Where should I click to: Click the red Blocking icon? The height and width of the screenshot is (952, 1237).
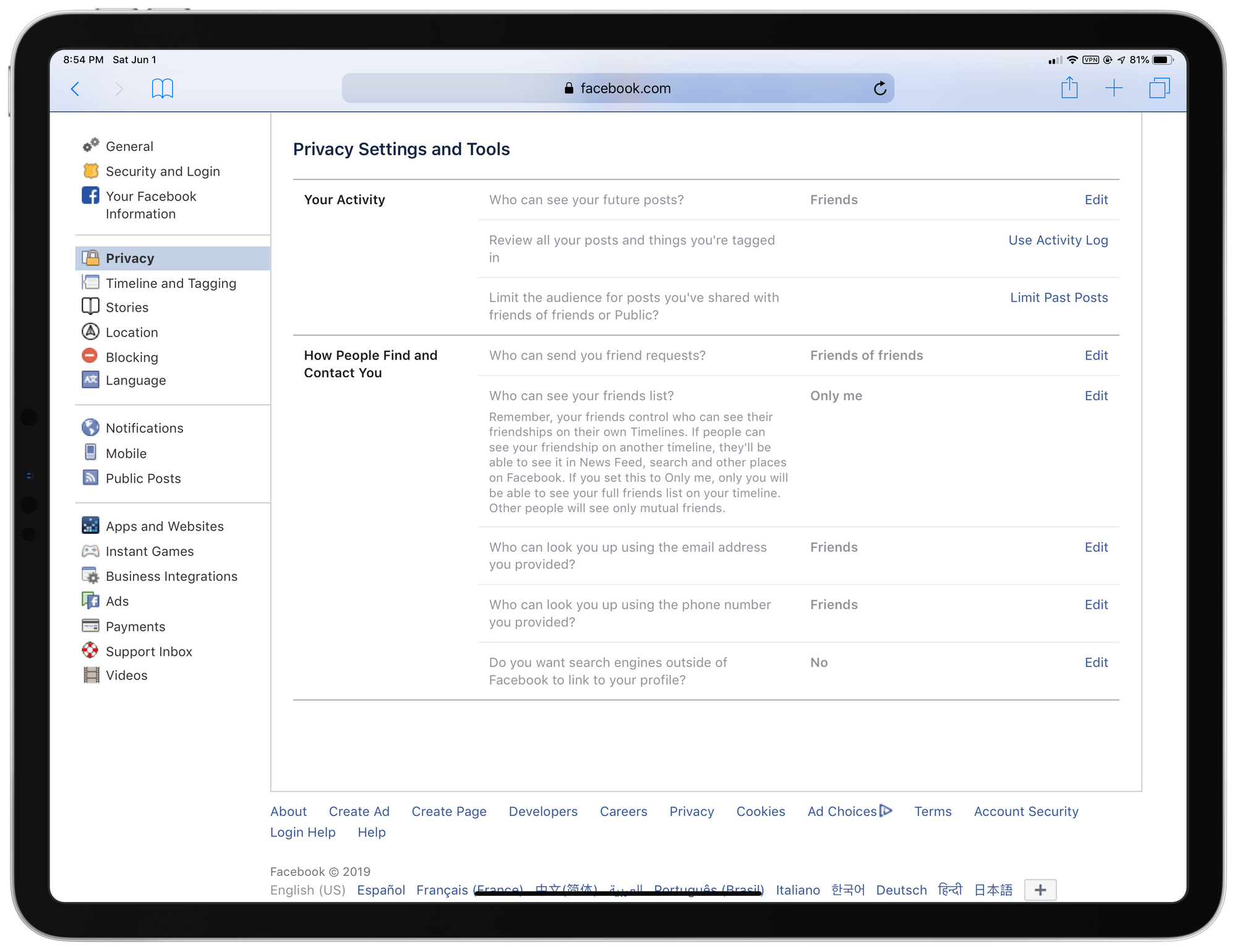tap(90, 356)
